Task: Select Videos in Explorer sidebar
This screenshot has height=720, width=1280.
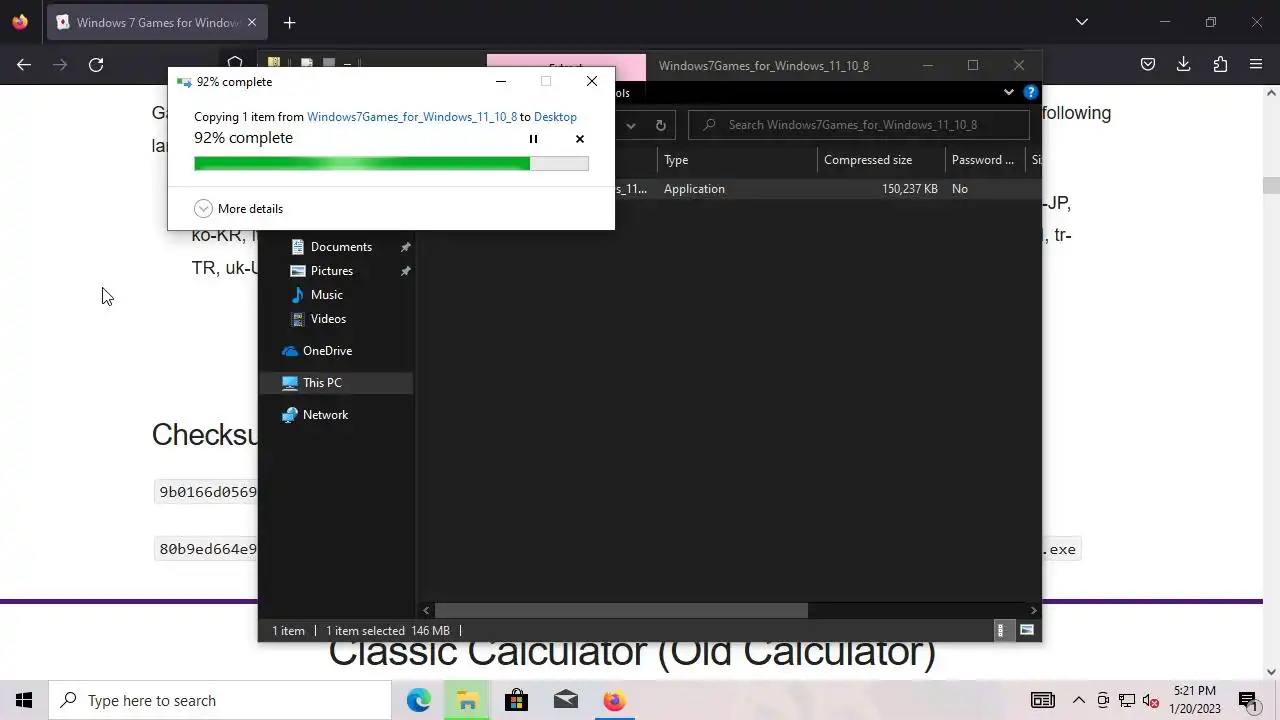Action: click(328, 319)
